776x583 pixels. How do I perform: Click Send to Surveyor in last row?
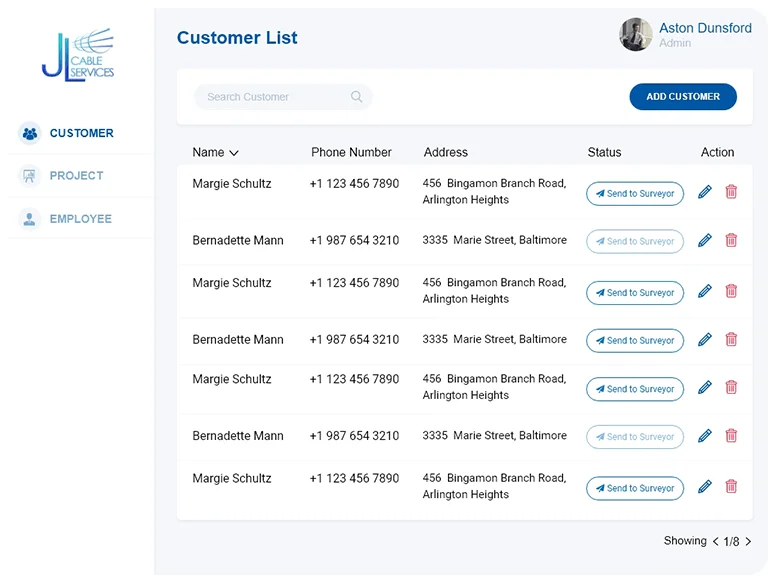(x=635, y=489)
